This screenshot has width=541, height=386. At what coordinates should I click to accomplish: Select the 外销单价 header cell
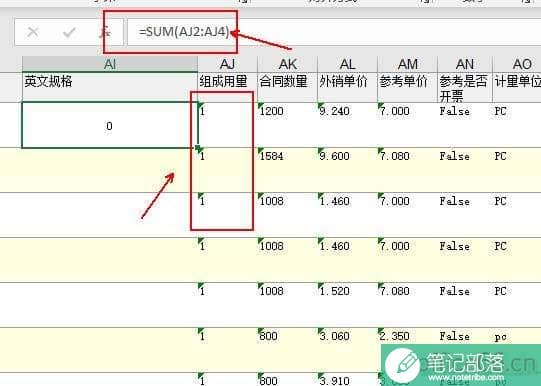347,87
